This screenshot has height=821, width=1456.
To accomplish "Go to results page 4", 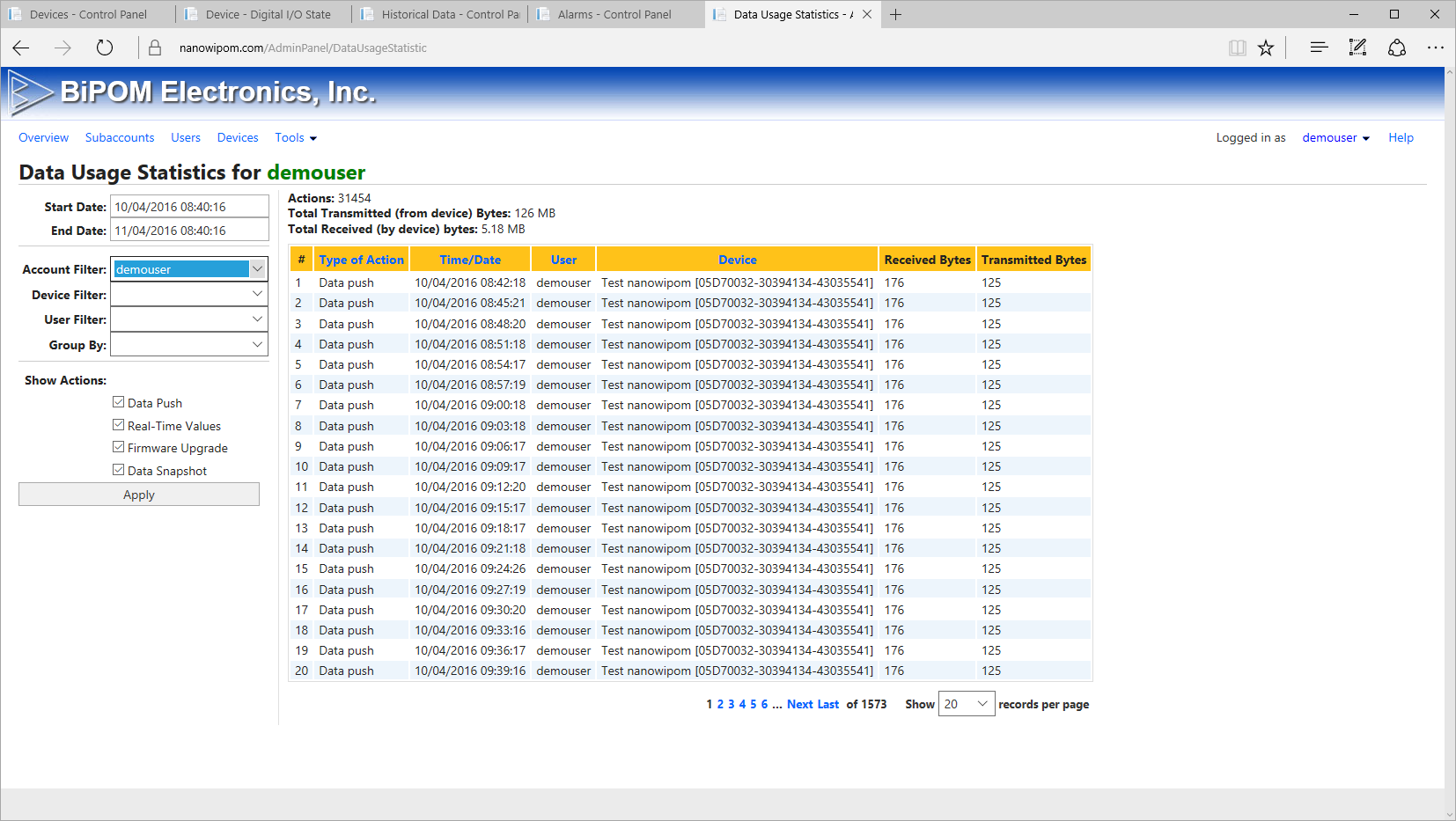I will coord(742,704).
